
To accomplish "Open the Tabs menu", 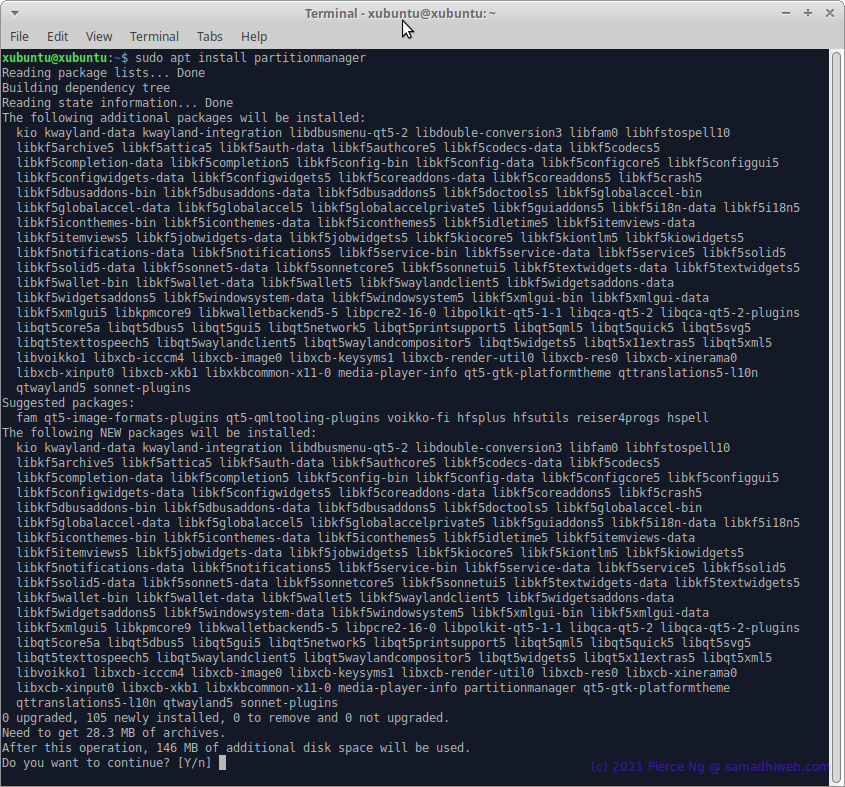I will coord(210,37).
